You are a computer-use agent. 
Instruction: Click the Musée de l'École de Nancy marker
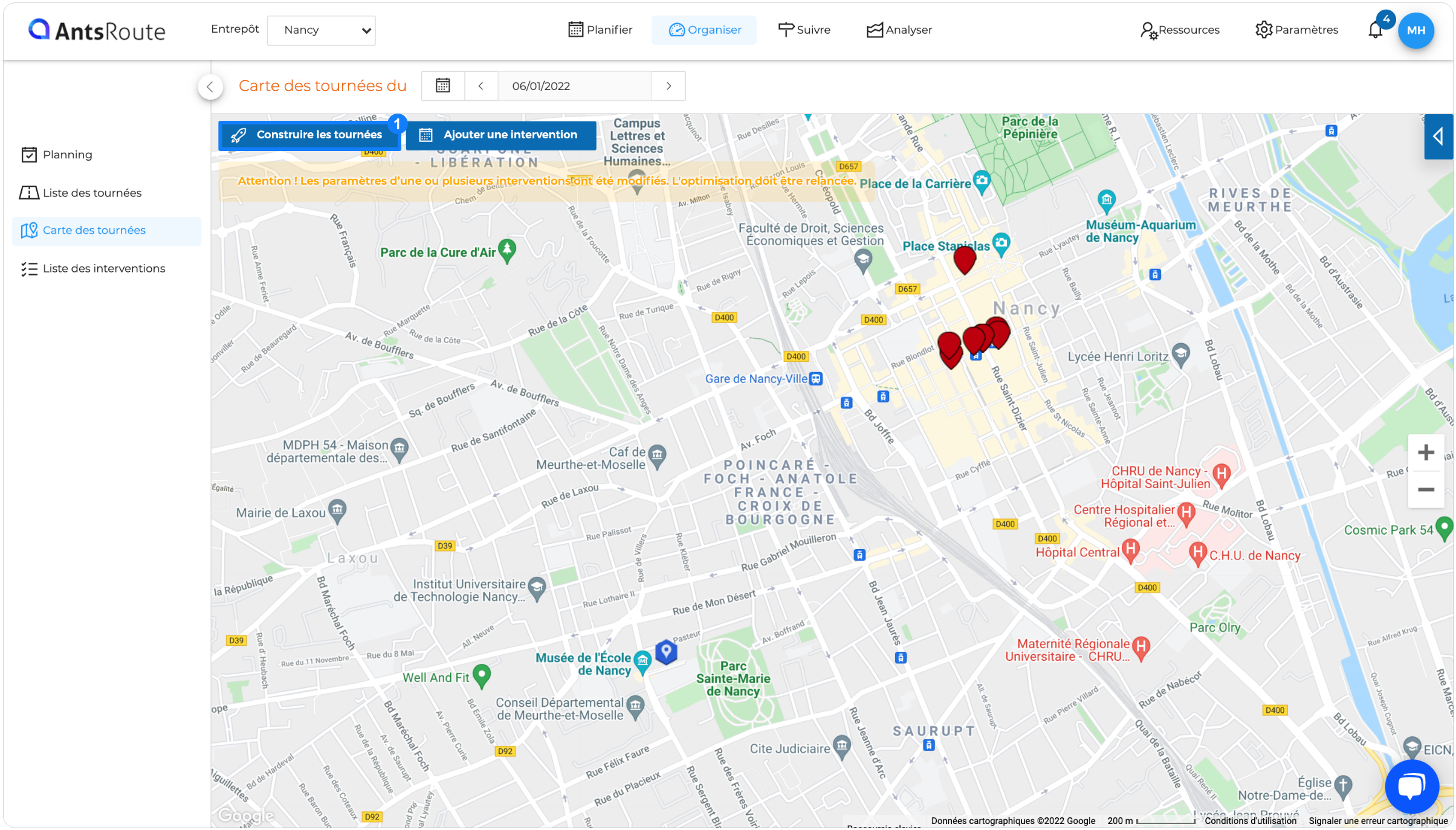click(642, 661)
